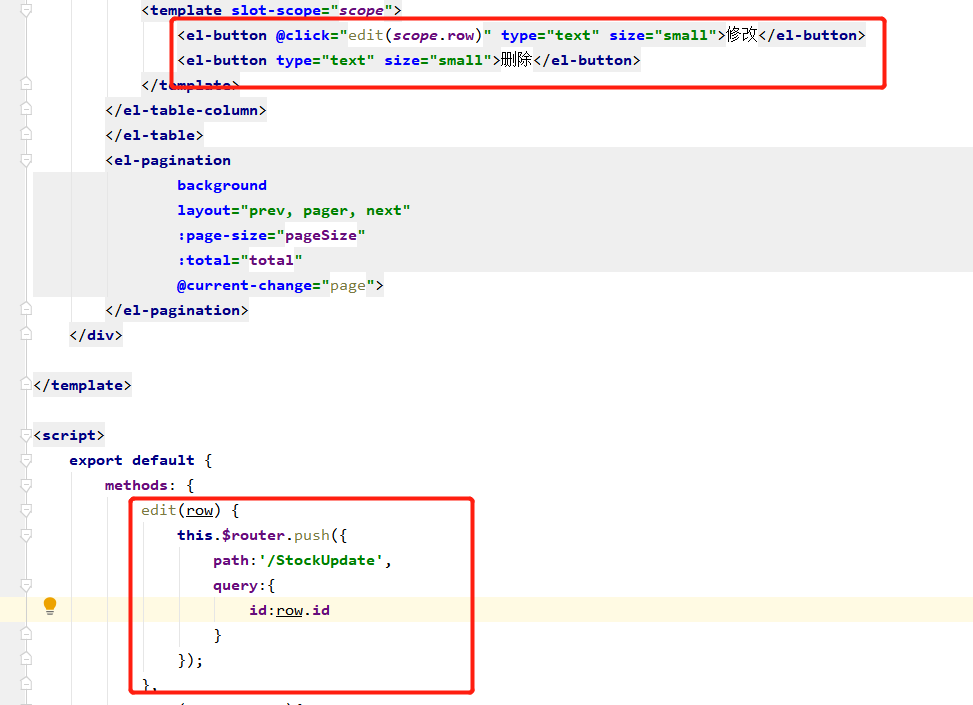Open the yellow lightbulb intention actions icon
This screenshot has height=705, width=973.
50,606
